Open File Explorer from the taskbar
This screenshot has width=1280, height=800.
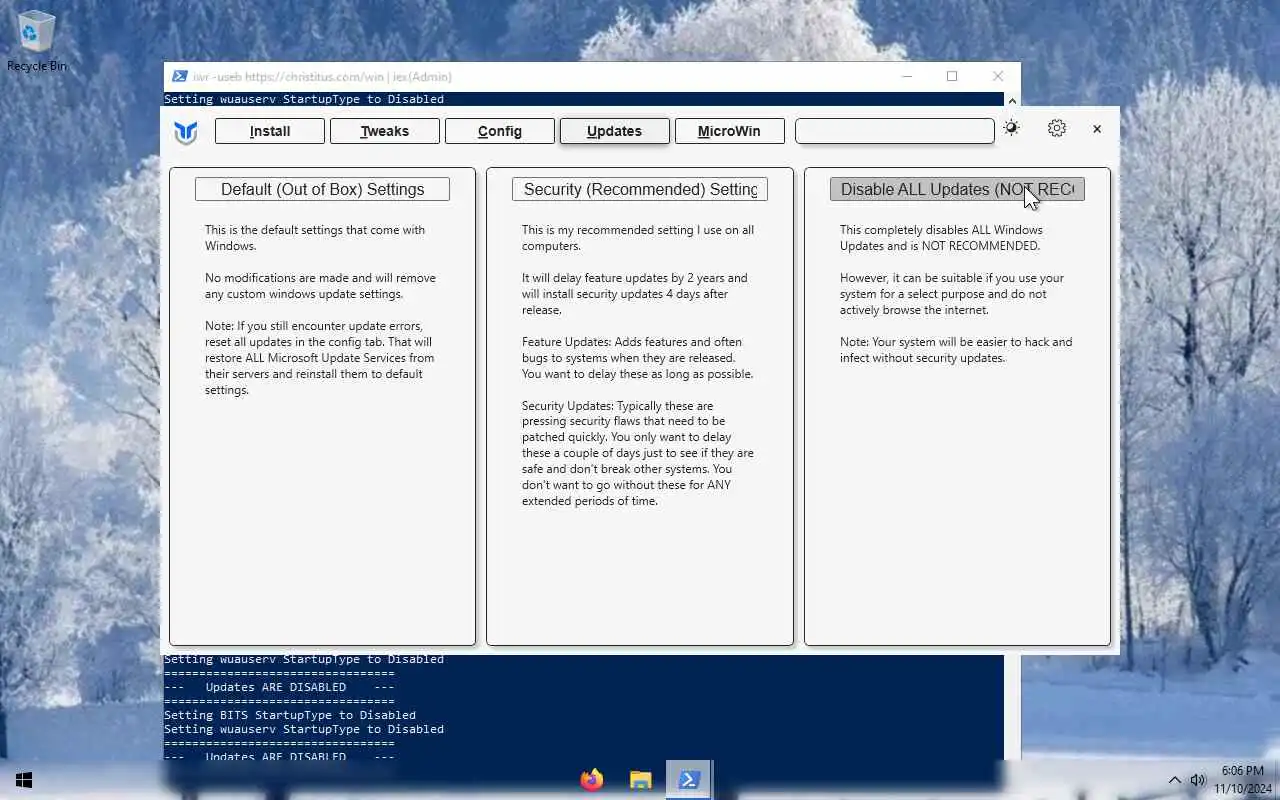click(x=641, y=780)
